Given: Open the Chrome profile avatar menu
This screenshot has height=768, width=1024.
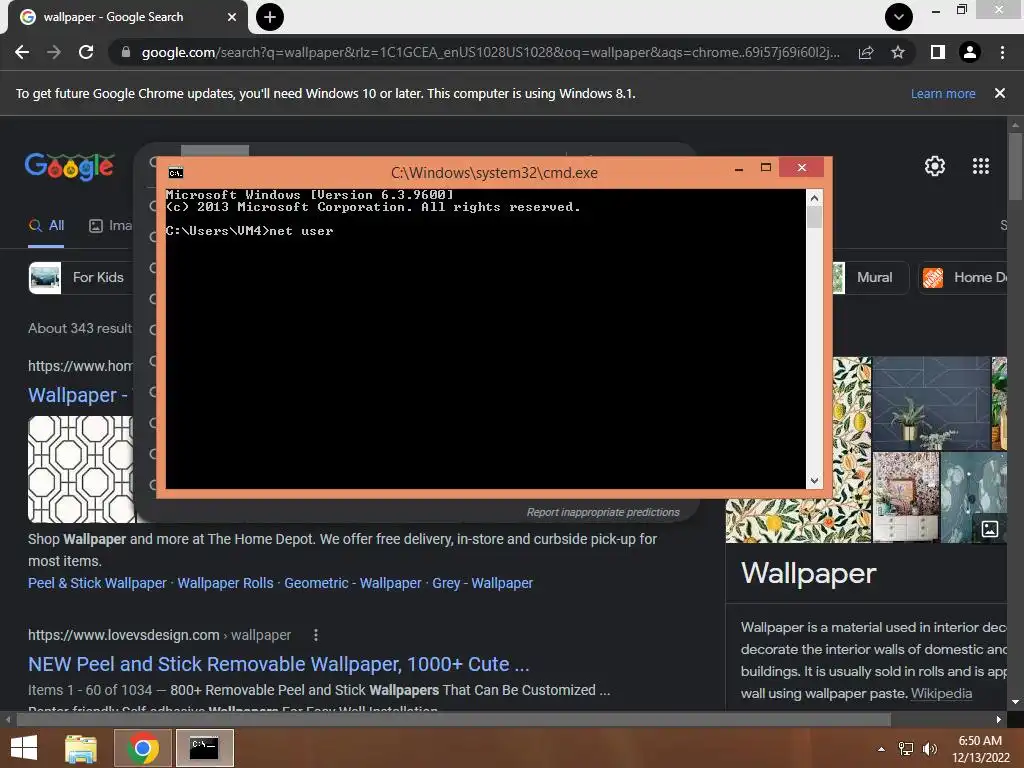Looking at the screenshot, I should (970, 52).
